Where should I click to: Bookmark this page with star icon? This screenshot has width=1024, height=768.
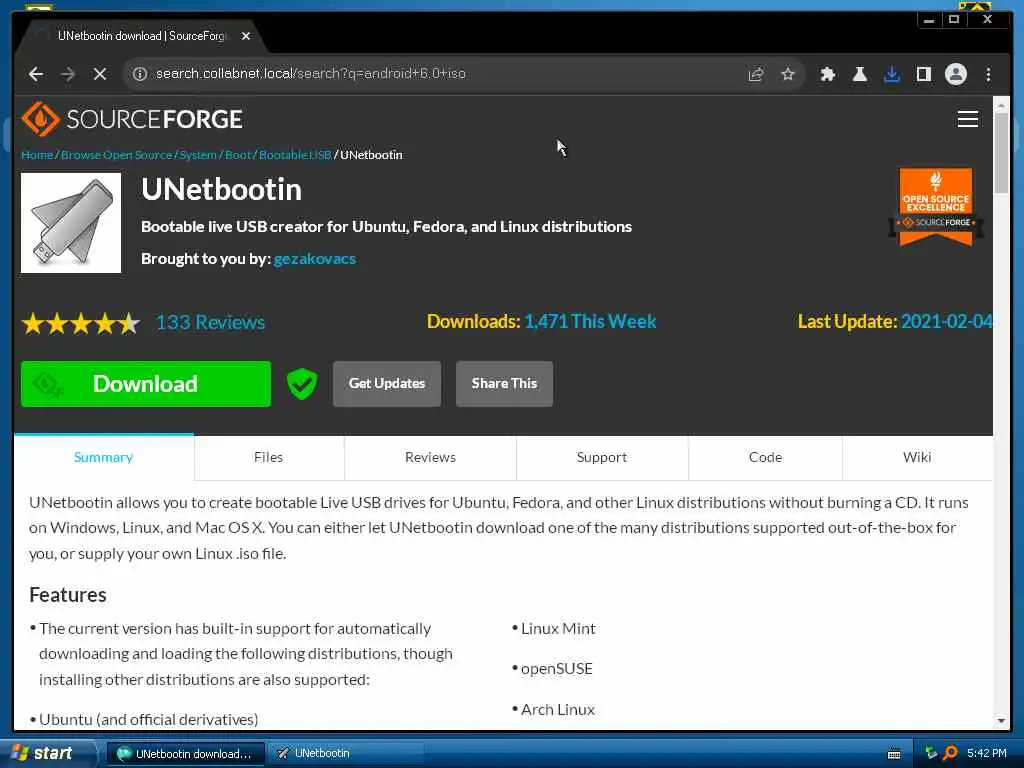pyautogui.click(x=788, y=74)
